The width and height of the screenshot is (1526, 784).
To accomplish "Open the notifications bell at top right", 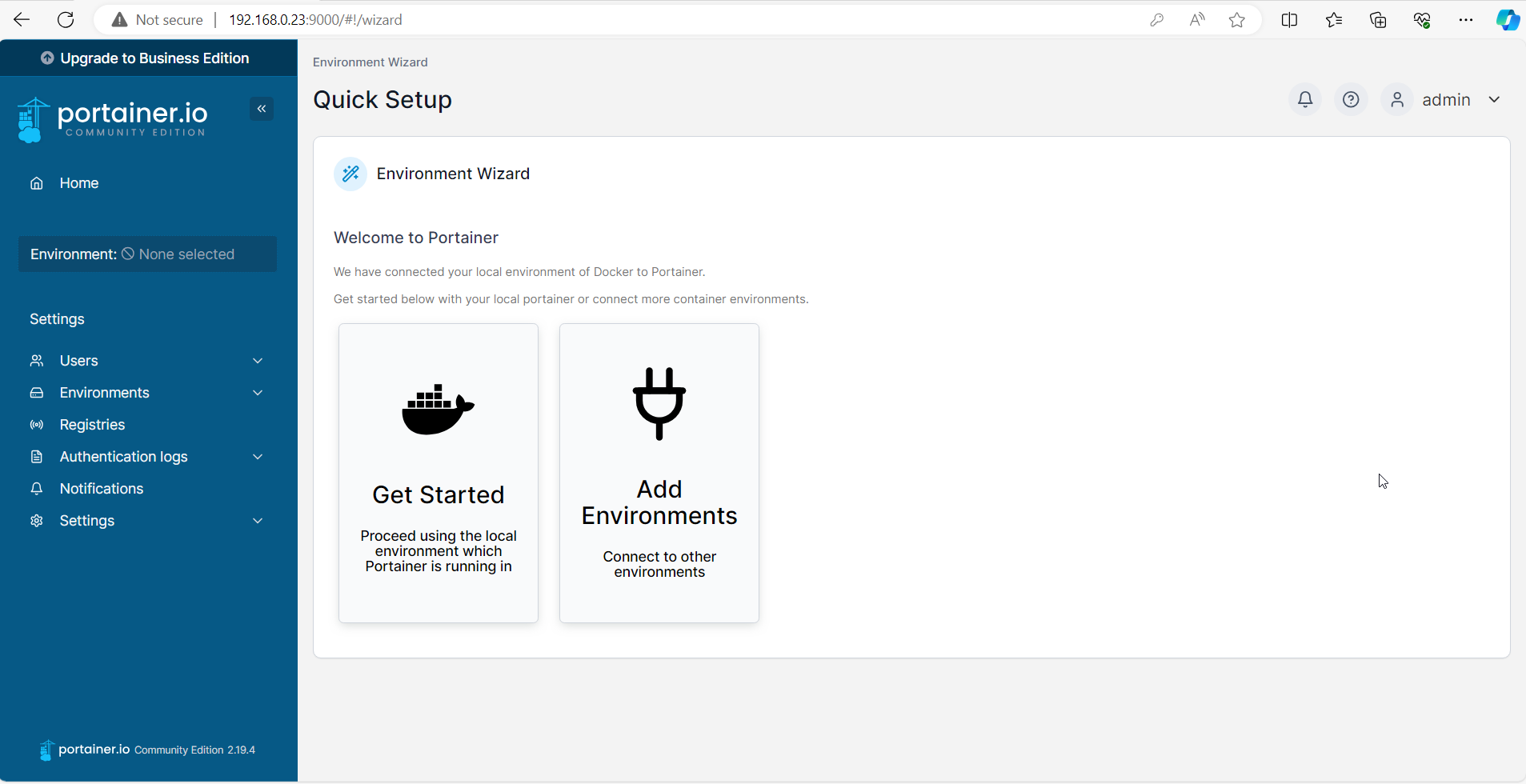I will (x=1304, y=99).
